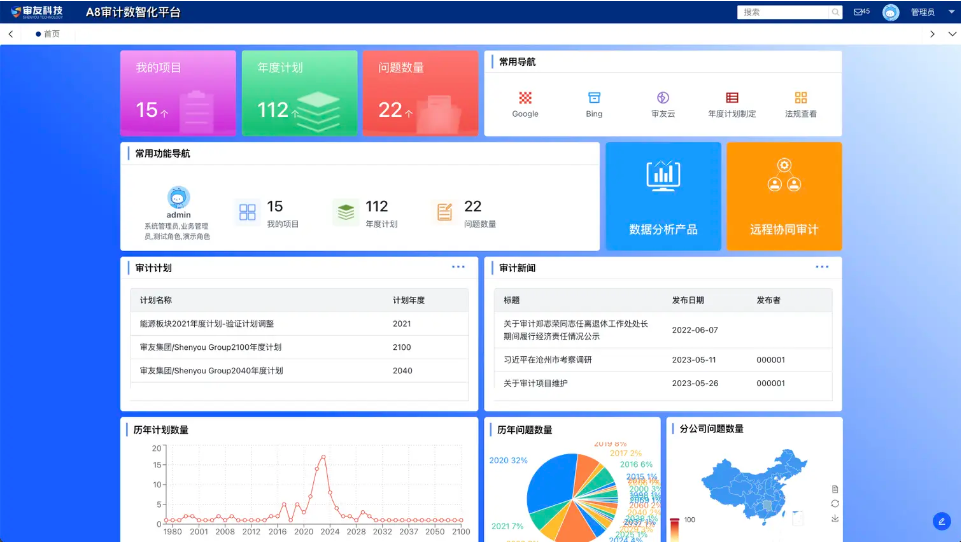Open the 审计新闻 panel more options menu
The height and width of the screenshot is (542, 961).
[x=822, y=267]
